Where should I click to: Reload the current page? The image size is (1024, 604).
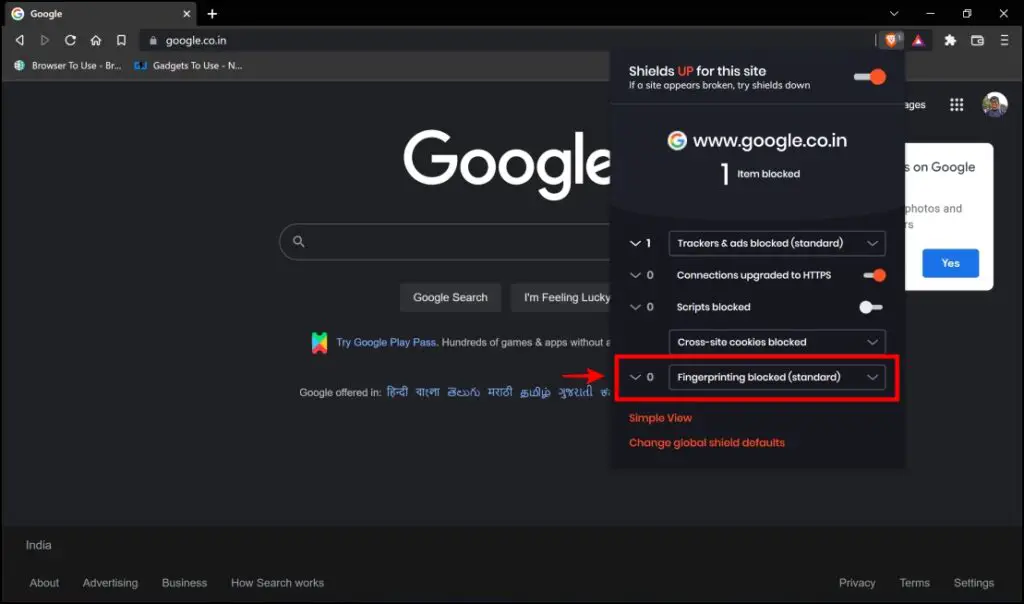[x=70, y=40]
